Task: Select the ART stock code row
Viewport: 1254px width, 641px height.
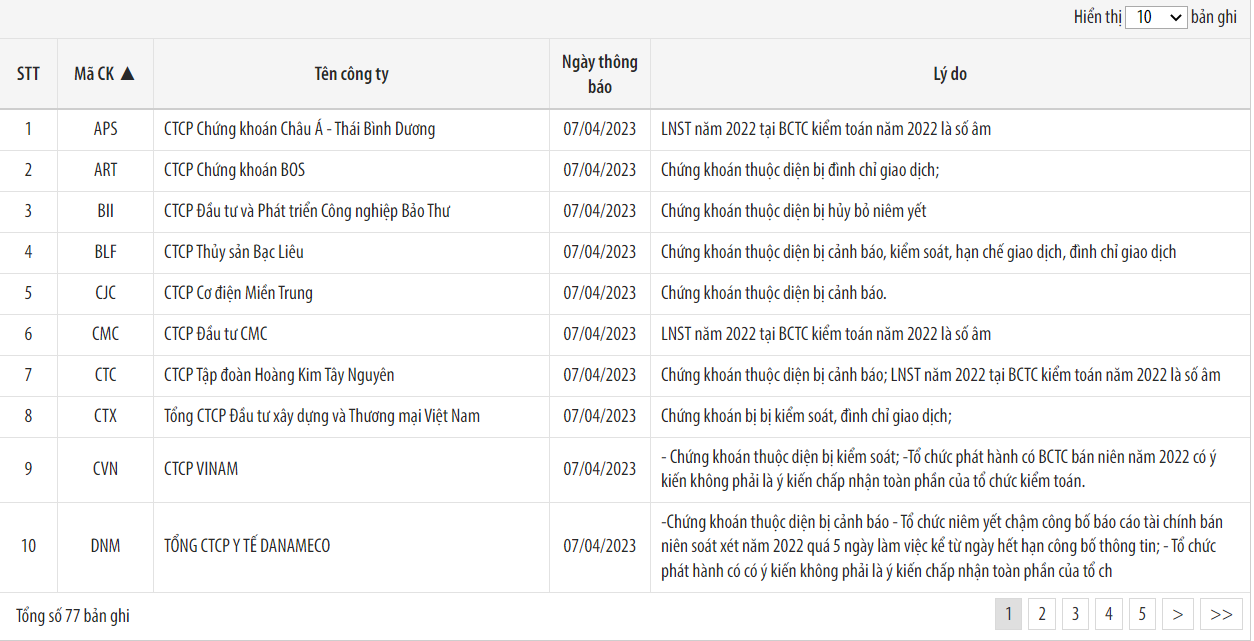Action: point(105,170)
